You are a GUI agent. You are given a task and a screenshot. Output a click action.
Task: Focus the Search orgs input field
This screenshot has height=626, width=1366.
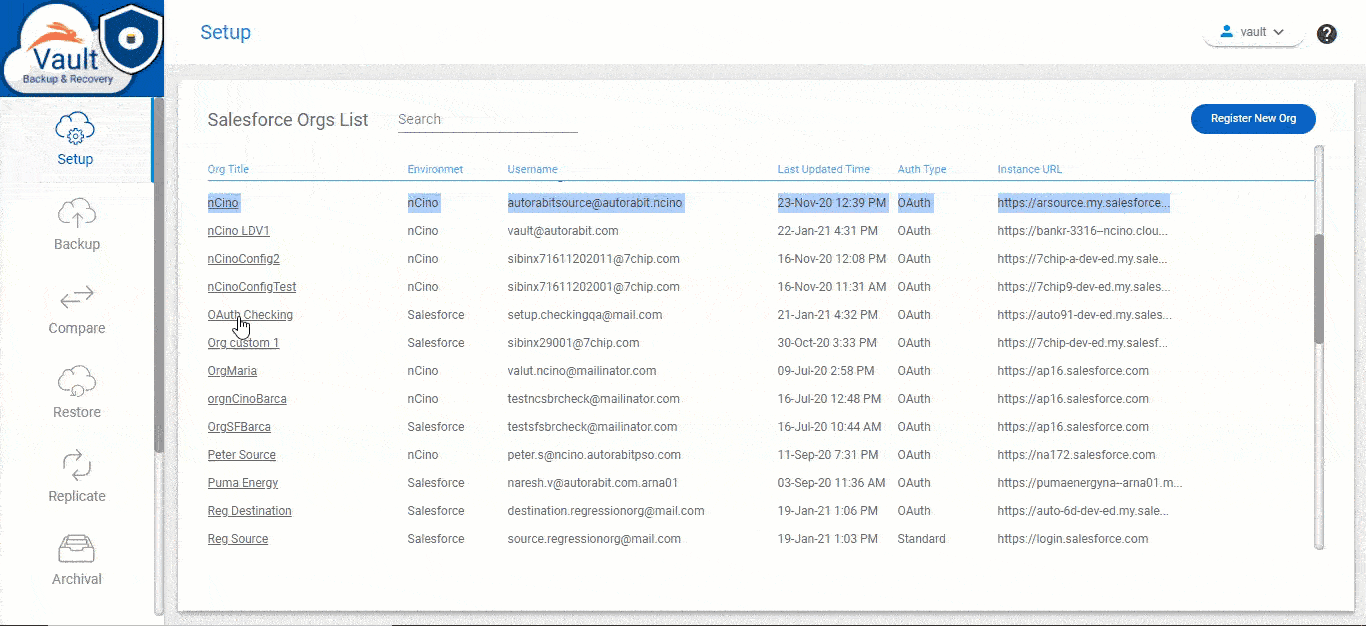pyautogui.click(x=488, y=119)
